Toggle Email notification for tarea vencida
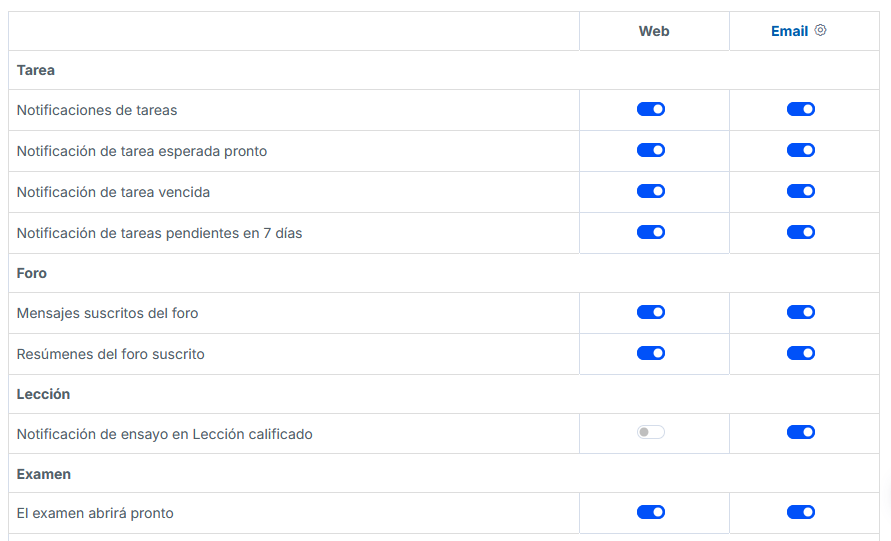Screen dimensions: 891x541 (801, 191)
